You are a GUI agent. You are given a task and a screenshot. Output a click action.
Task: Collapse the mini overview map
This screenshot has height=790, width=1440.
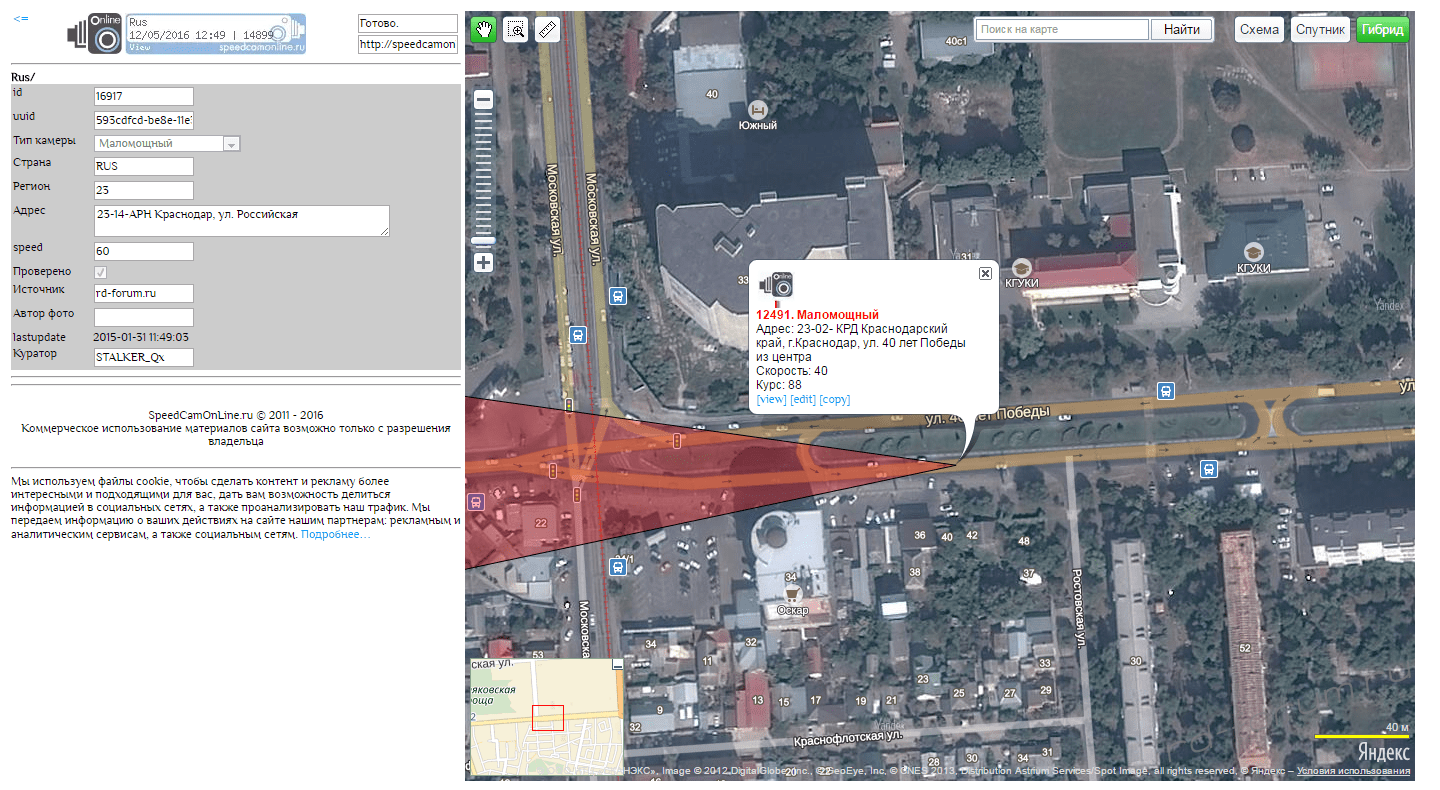[x=617, y=665]
